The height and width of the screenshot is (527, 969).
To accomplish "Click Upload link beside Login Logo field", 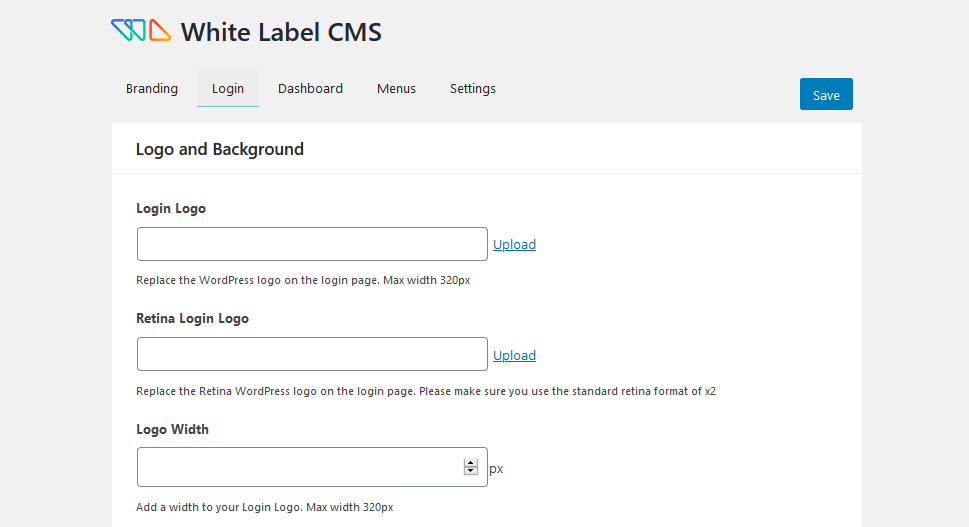I will (x=514, y=245).
